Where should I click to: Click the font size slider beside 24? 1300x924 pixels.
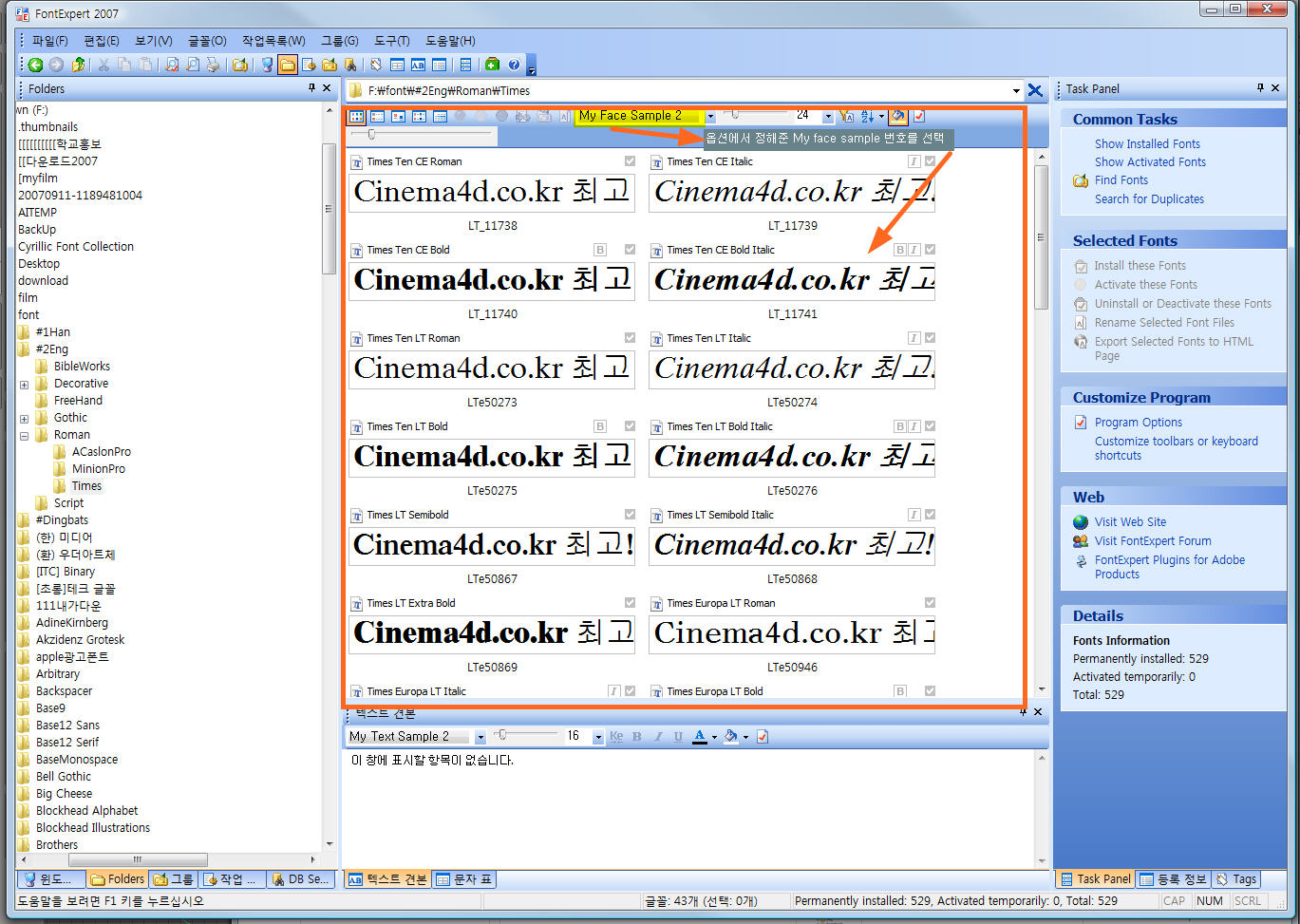(758, 115)
